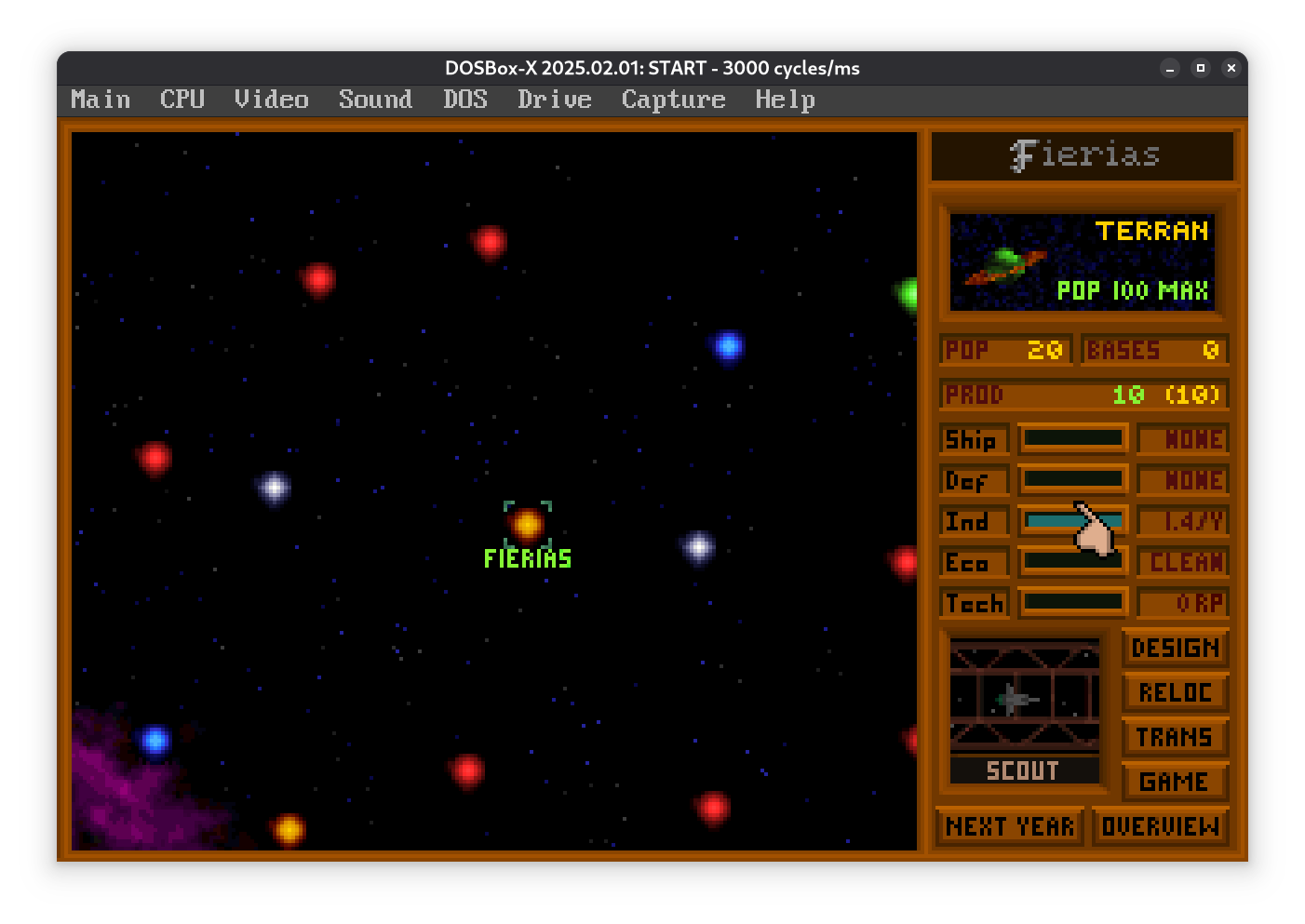Screen dimensions: 1305x924
Task: Set the Eco spending slider bar
Action: click(1072, 562)
